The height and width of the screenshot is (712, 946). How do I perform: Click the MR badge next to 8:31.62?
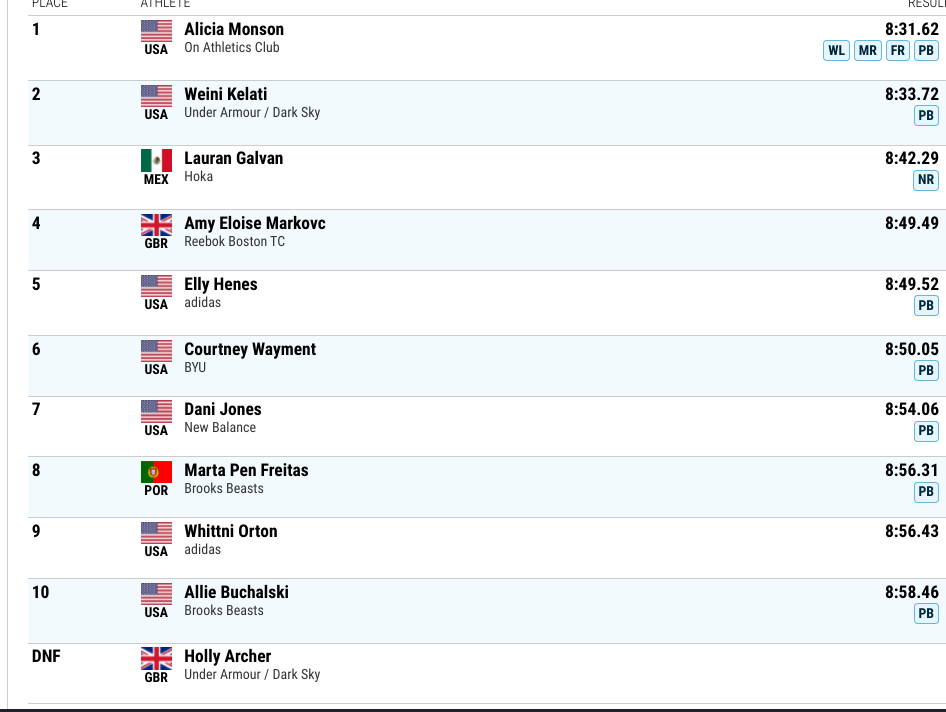(x=868, y=51)
